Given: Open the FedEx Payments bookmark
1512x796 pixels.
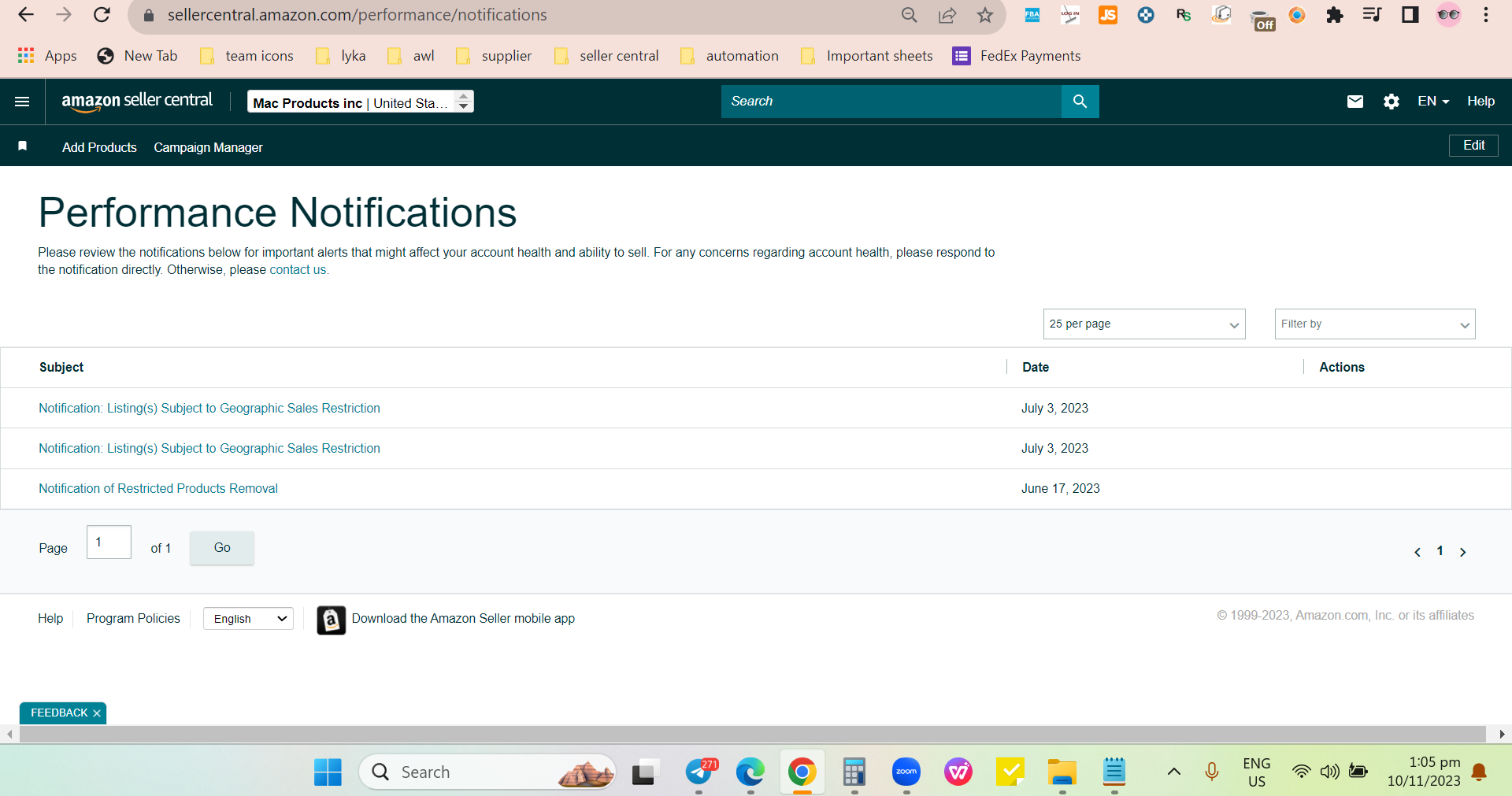Looking at the screenshot, I should tap(1017, 56).
